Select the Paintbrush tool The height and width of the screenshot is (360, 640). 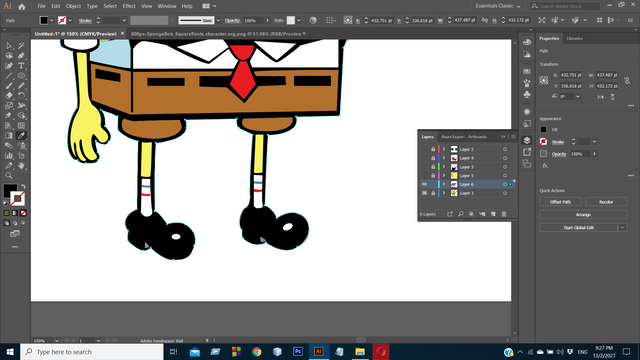click(x=9, y=86)
